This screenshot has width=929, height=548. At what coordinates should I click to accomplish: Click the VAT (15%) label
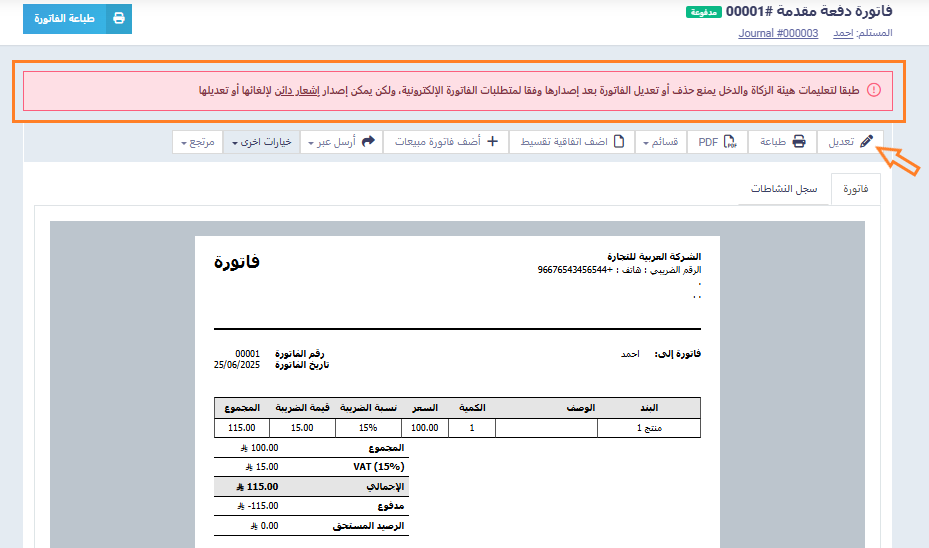point(379,467)
